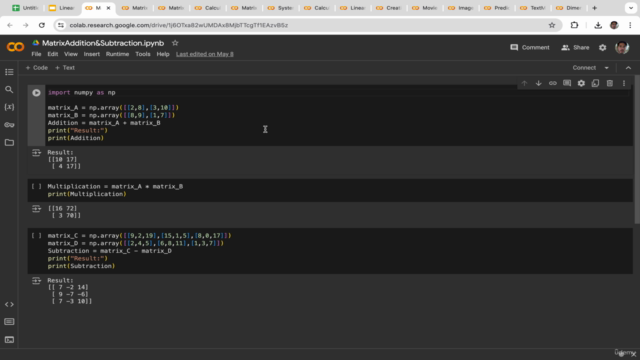The width and height of the screenshot is (640, 360).
Task: Click the Connect button
Action: pyautogui.click(x=584, y=68)
